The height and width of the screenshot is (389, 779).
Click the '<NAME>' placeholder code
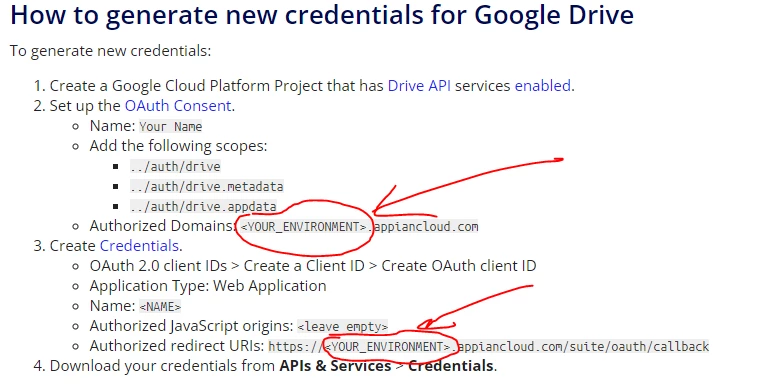click(160, 307)
